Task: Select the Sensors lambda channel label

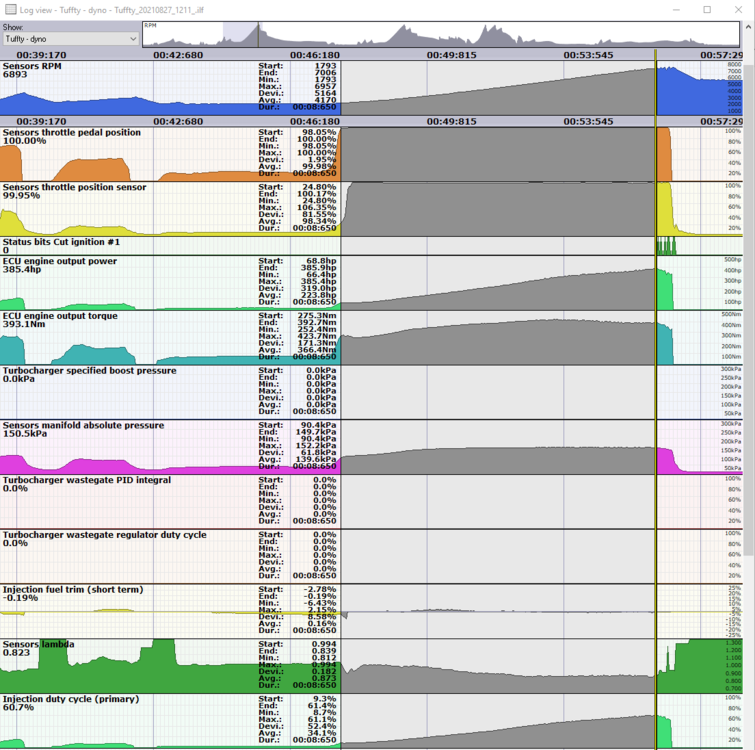Action: pyautogui.click(x=39, y=645)
